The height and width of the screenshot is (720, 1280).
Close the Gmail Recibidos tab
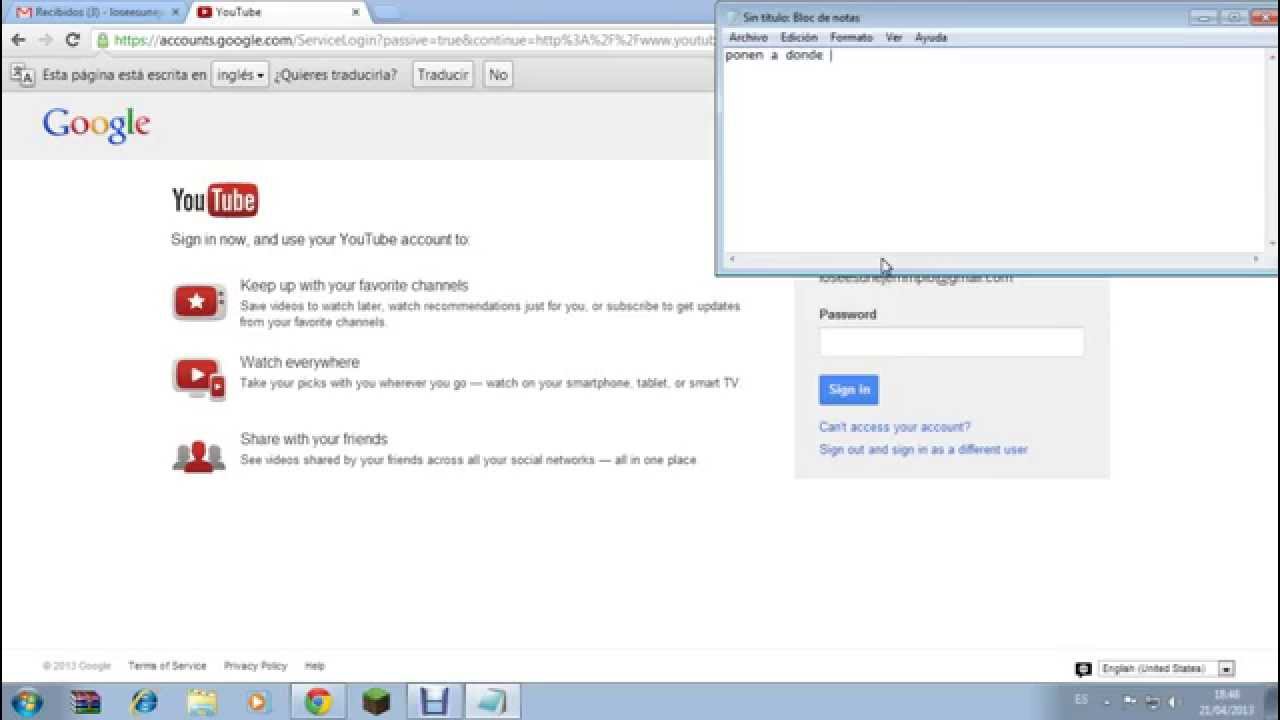click(175, 12)
